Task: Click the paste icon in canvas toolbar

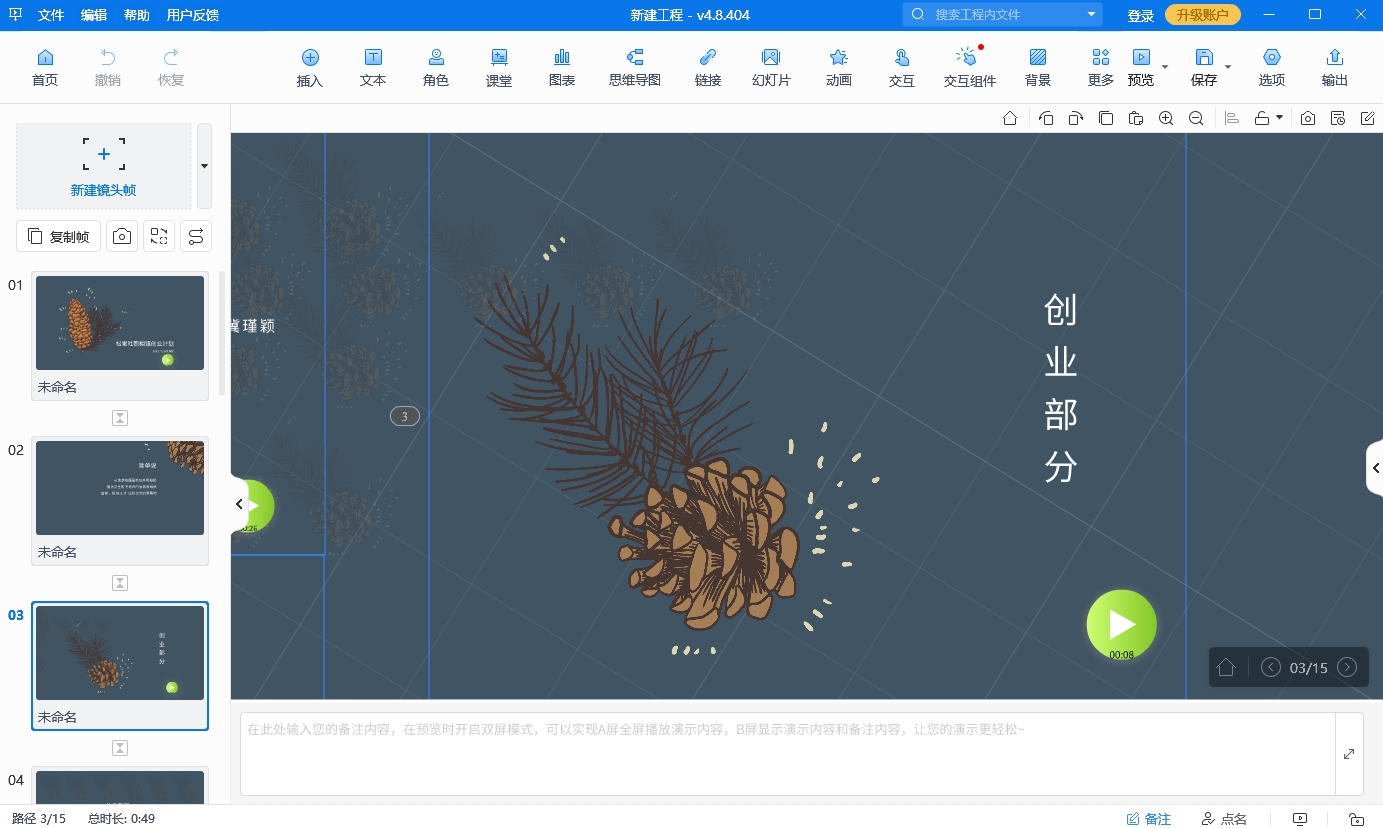Action: click(1136, 118)
